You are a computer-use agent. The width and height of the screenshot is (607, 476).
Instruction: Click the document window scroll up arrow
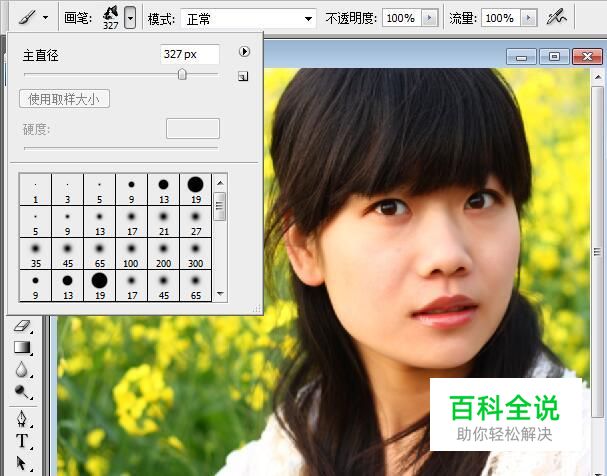point(598,77)
